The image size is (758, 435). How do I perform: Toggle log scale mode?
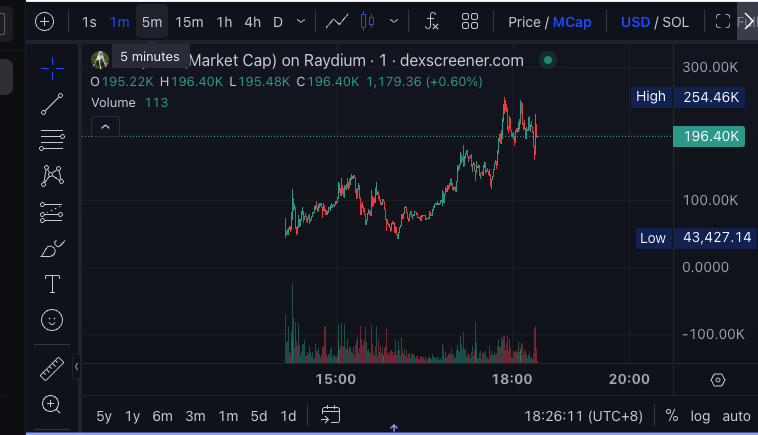(700, 416)
